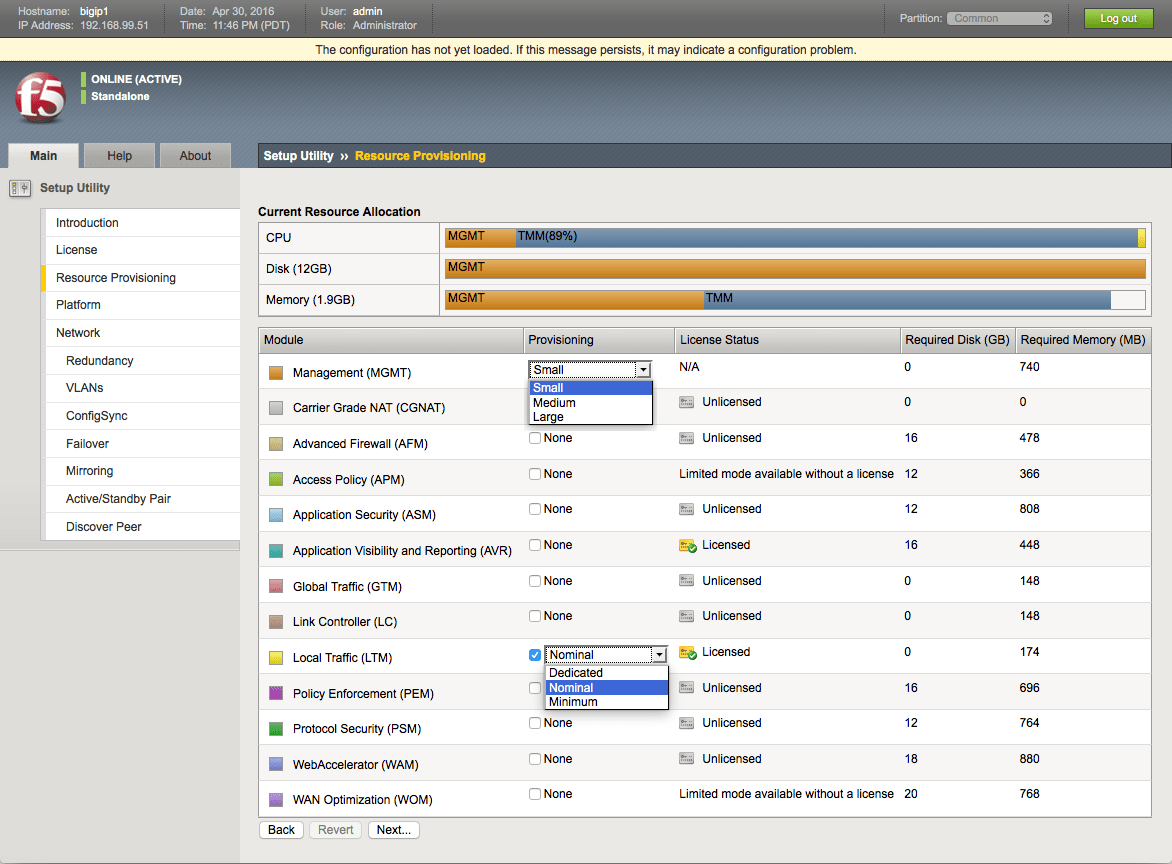The height and width of the screenshot is (864, 1172).
Task: Switch to the About tab
Action: click(x=195, y=155)
